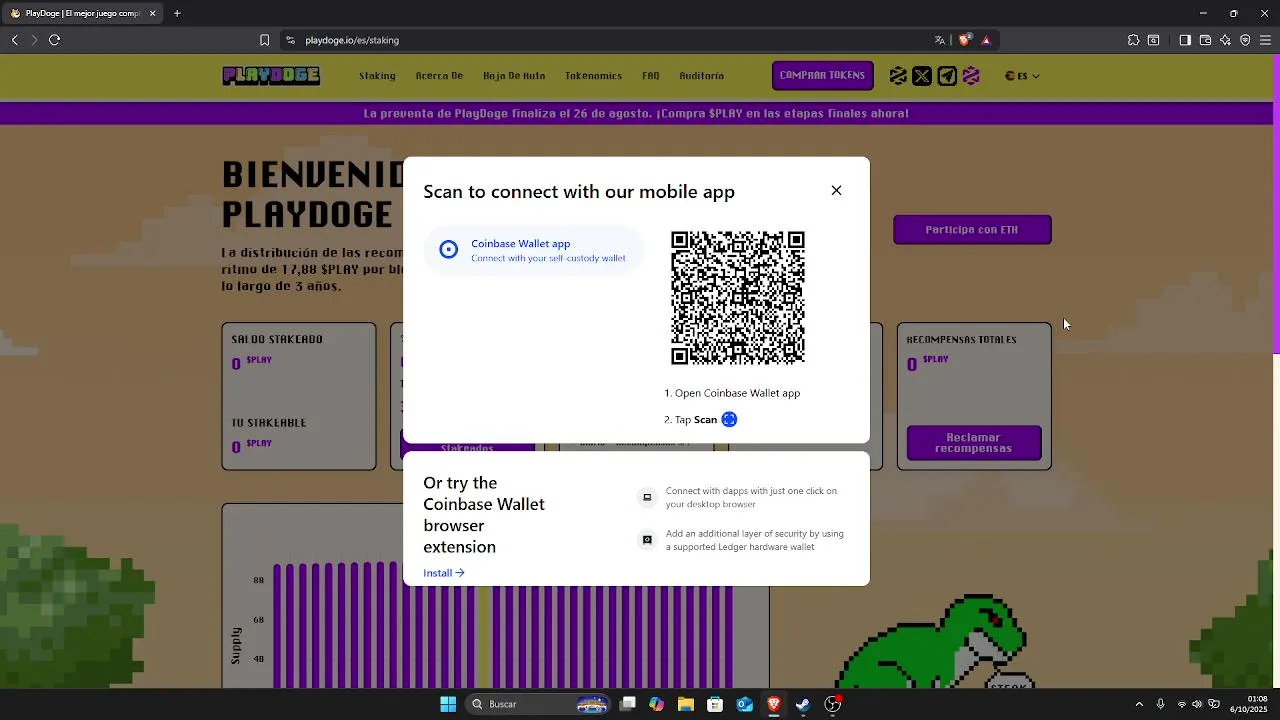This screenshot has height=720, width=1280.
Task: Open the FAQ menu item
Action: tap(651, 76)
